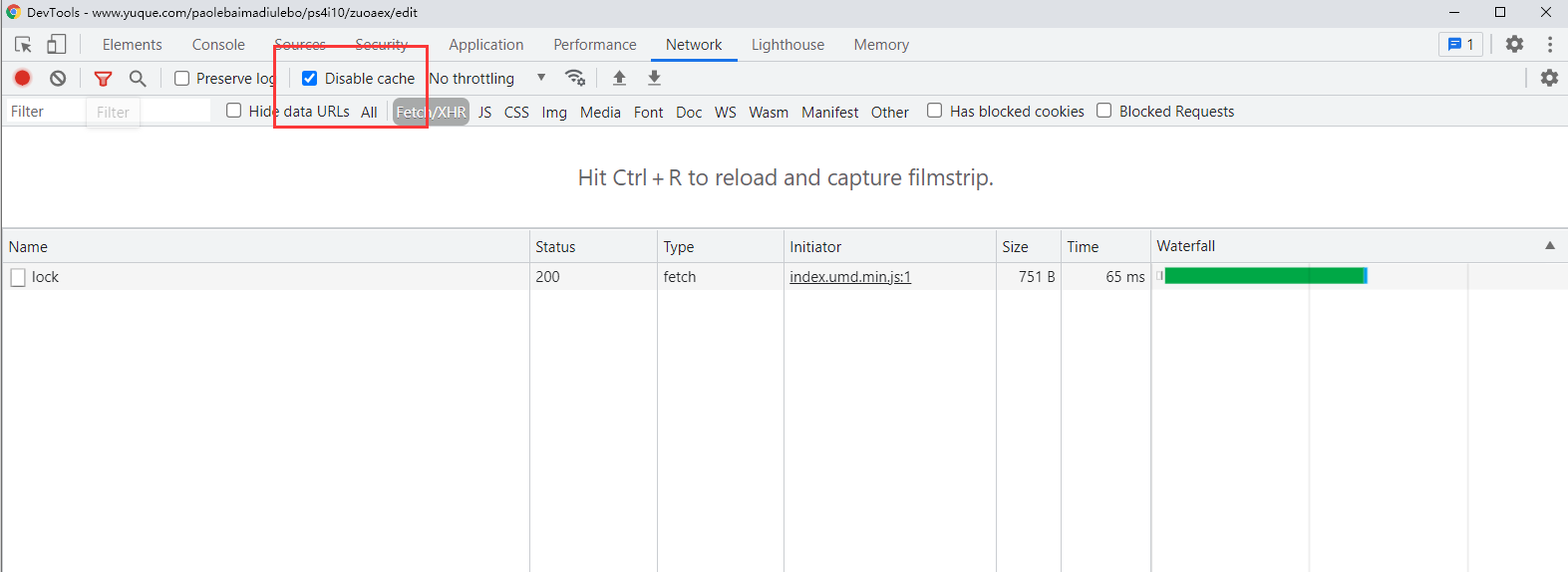Viewport: 1568px width, 572px height.
Task: Click the 200 status cell
Action: [547, 277]
